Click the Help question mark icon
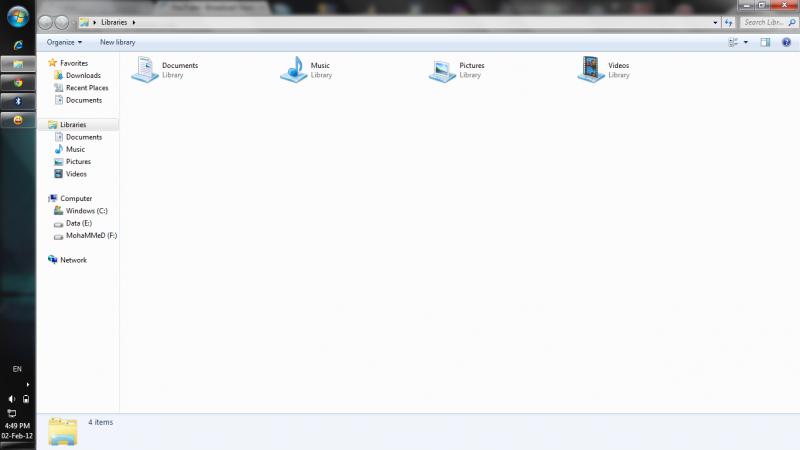 (x=786, y=42)
